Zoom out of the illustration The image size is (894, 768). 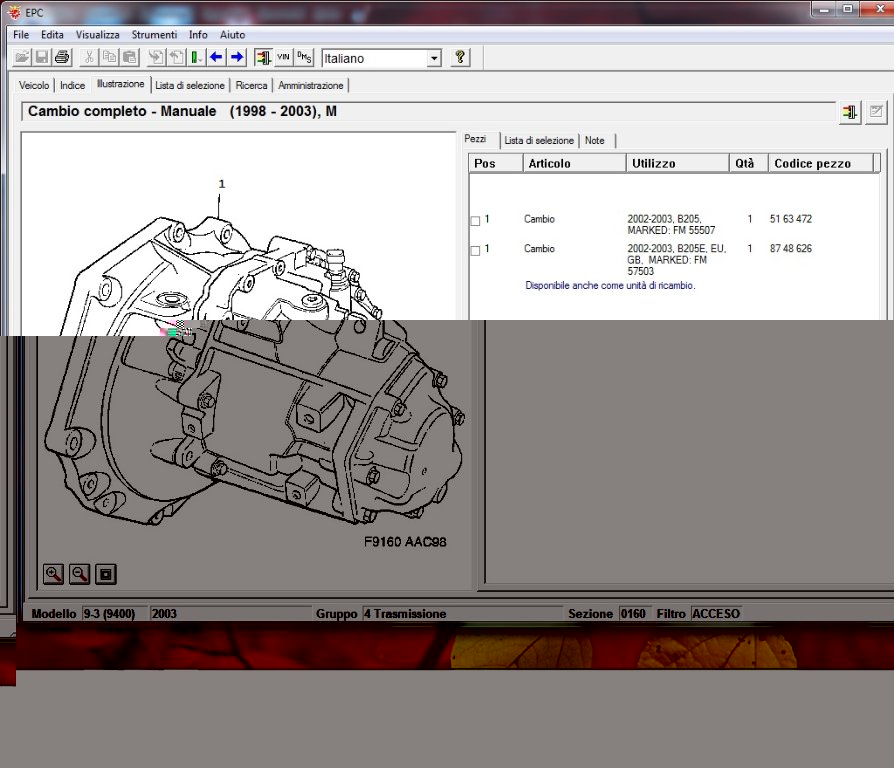pos(79,574)
